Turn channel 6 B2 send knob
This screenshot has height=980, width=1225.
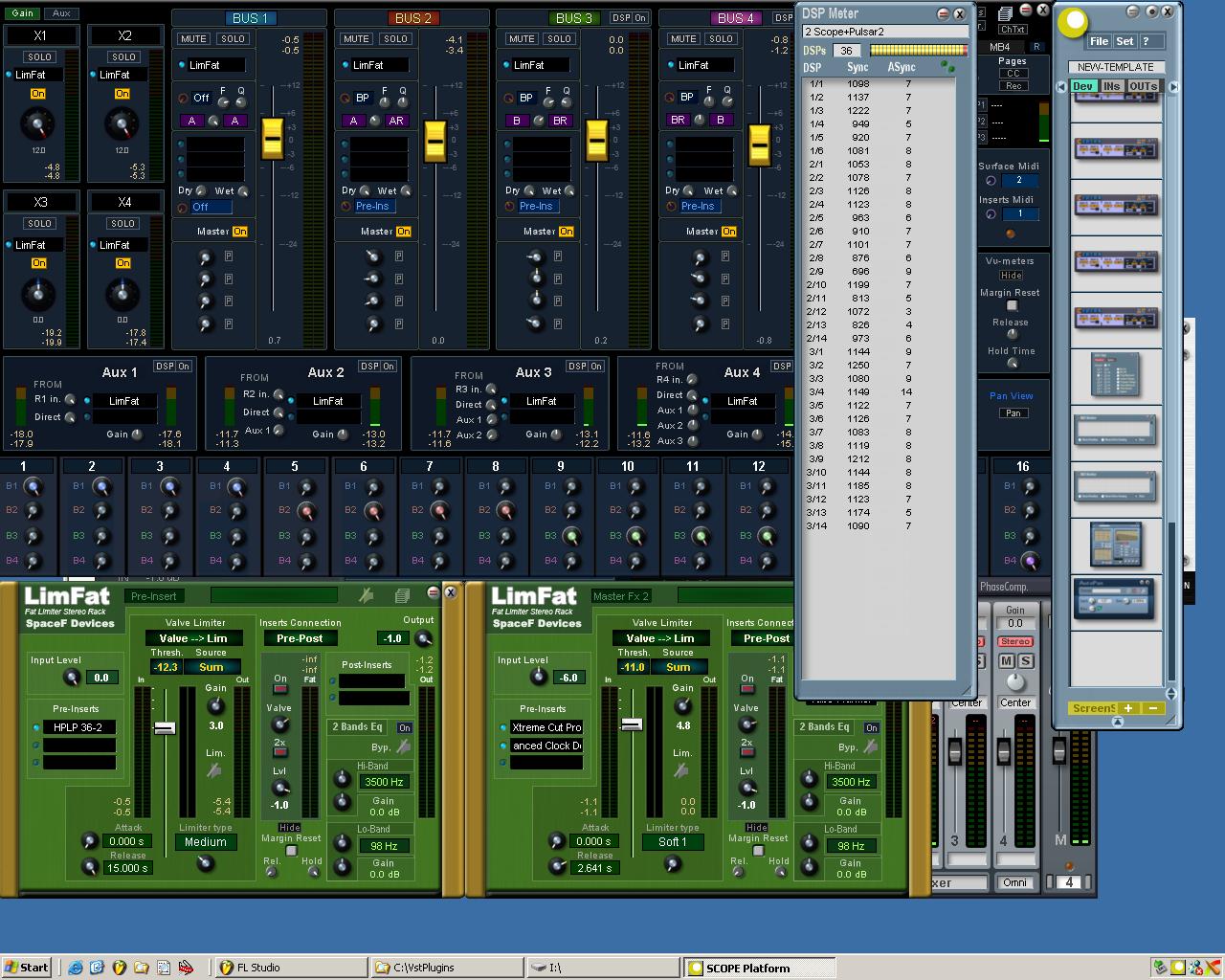(x=373, y=511)
